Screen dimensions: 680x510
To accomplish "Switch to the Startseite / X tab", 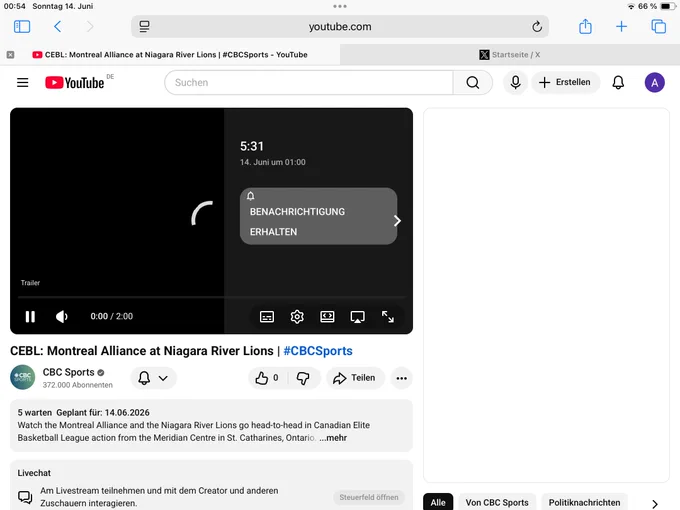I will [510, 55].
